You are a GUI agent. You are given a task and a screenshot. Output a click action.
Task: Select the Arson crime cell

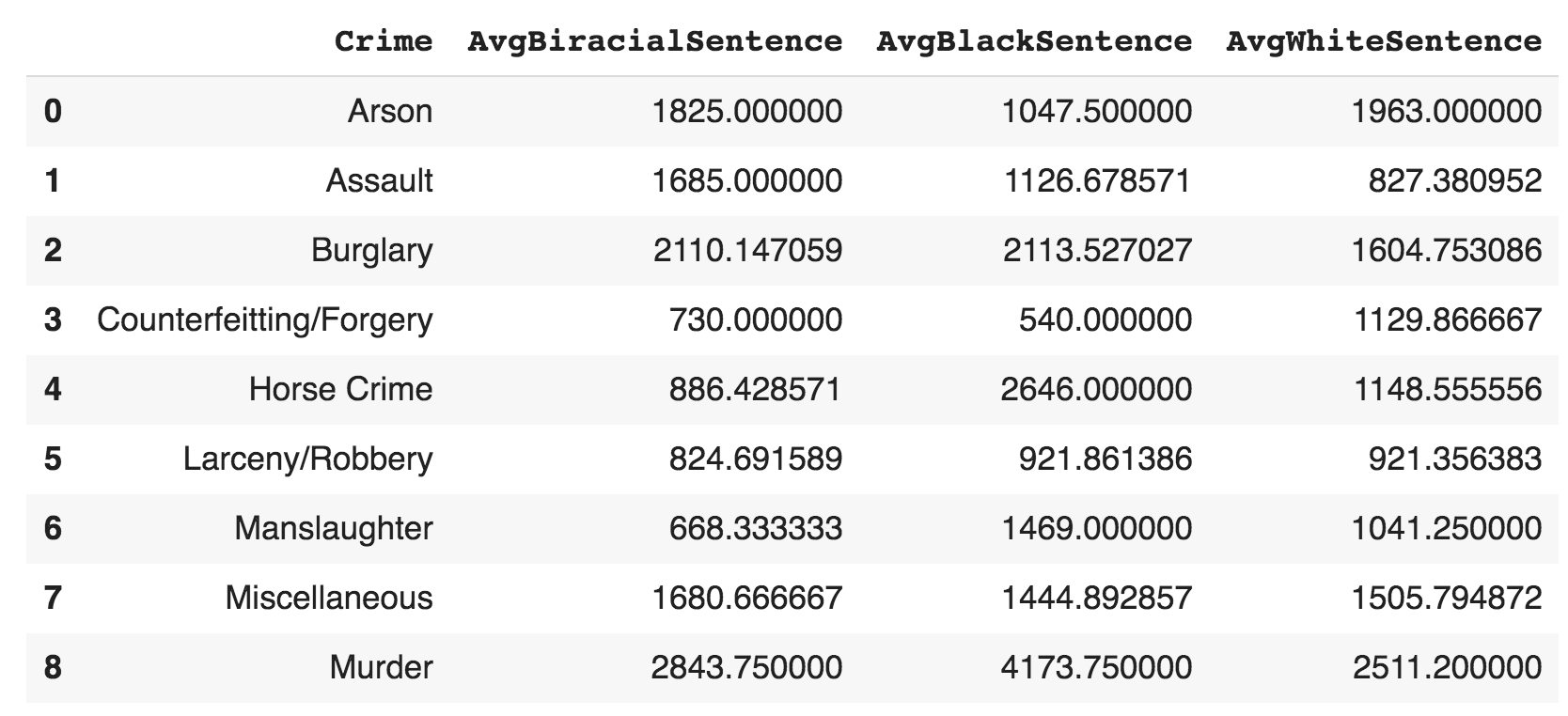pos(390,111)
